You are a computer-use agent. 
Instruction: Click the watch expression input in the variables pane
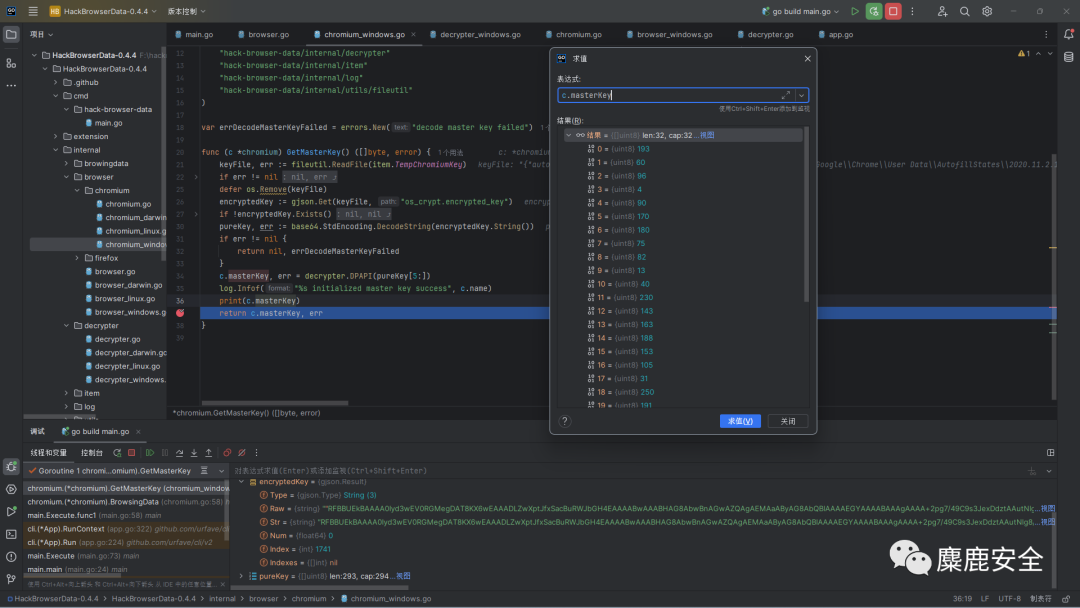[x=627, y=471]
